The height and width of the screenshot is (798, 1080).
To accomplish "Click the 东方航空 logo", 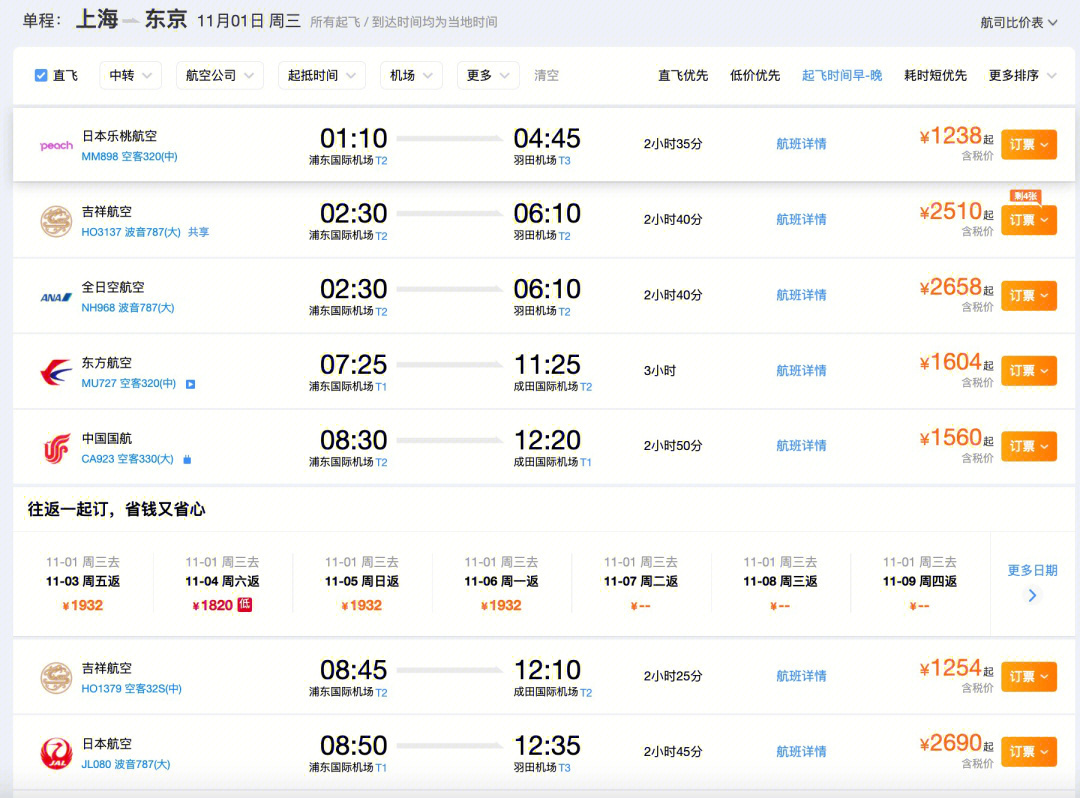I will (56, 372).
